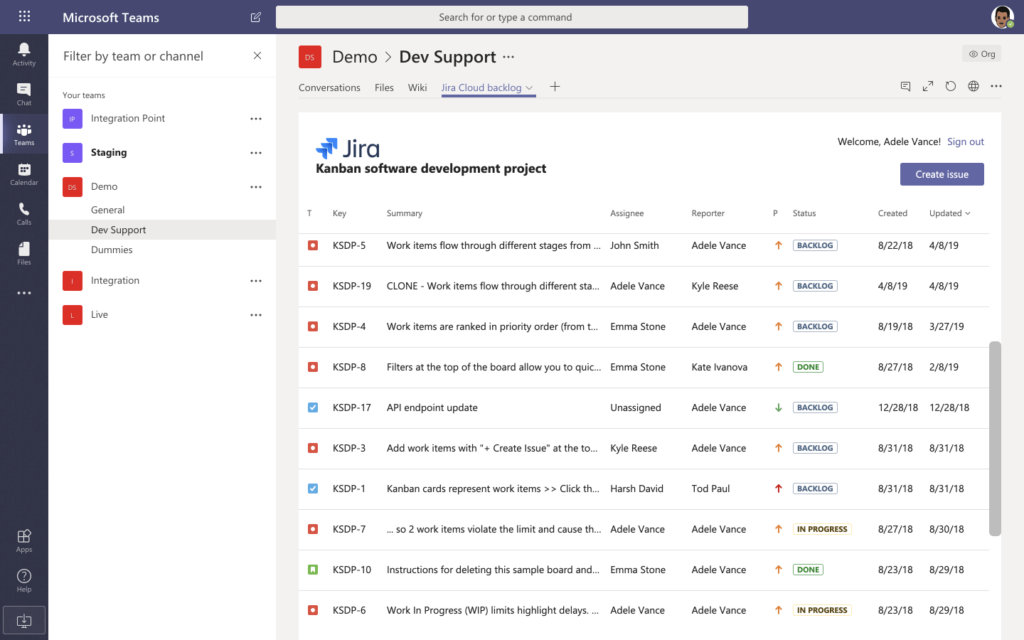Expand the tab to full screen
The height and width of the screenshot is (640, 1024).
928,86
